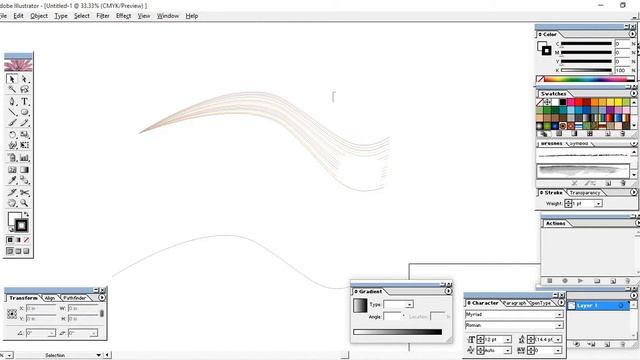This screenshot has width=640, height=360.
Task: Stop recording in Actions panel
Action: 549,281
